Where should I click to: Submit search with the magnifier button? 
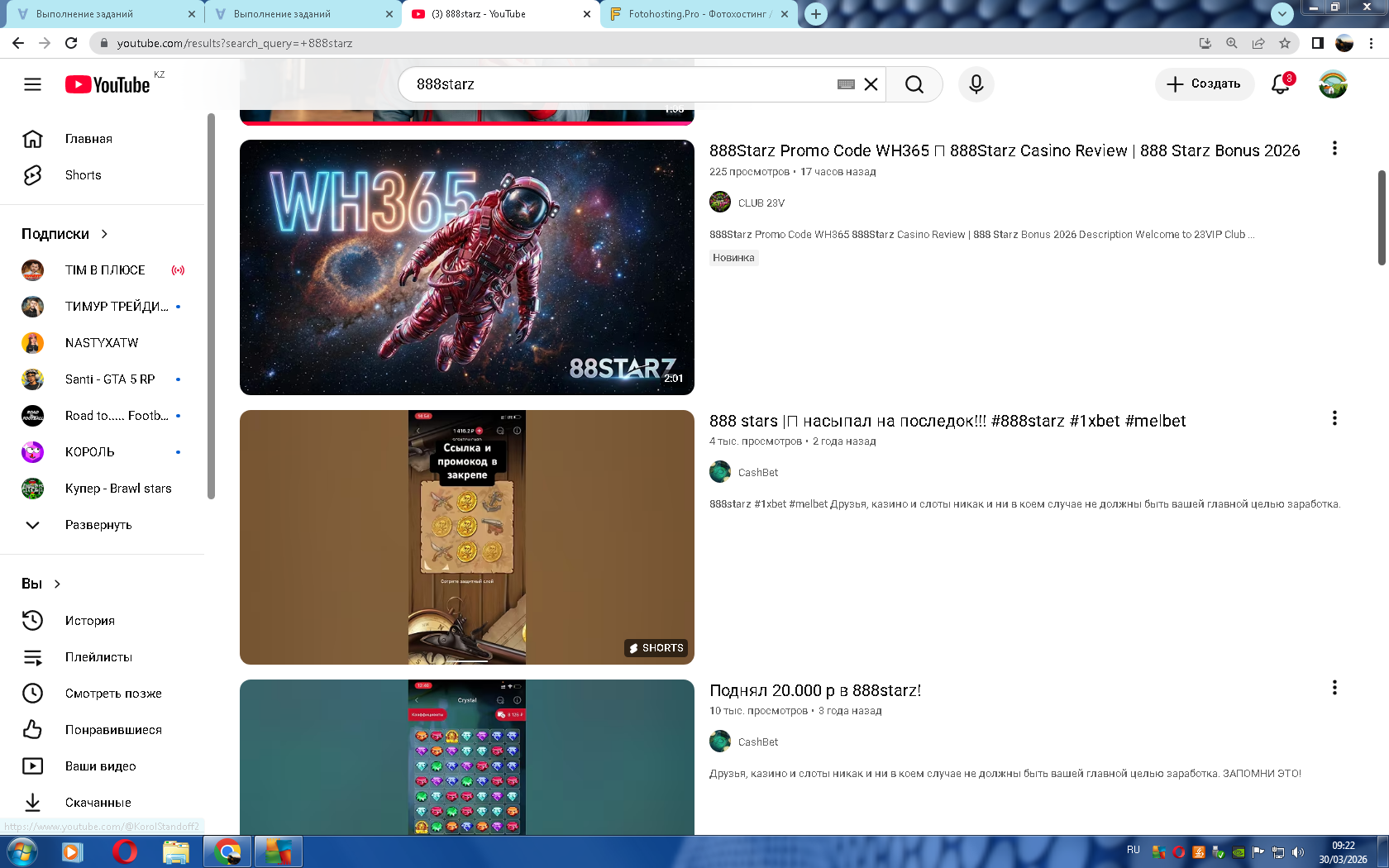coord(914,84)
